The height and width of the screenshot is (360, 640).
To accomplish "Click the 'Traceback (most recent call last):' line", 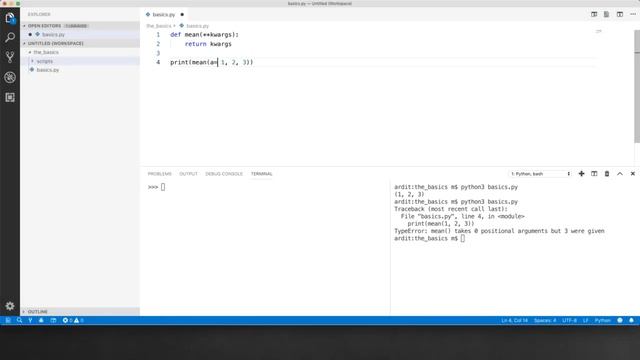I will click(x=451, y=209).
